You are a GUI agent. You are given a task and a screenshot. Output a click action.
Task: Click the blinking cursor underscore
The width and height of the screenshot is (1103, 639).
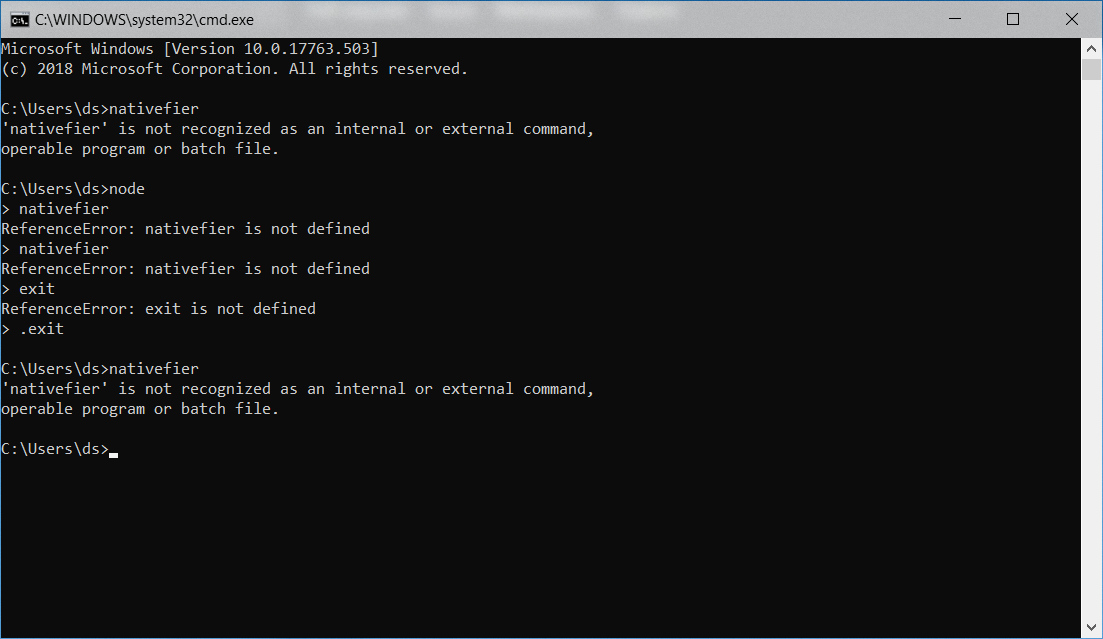click(113, 452)
